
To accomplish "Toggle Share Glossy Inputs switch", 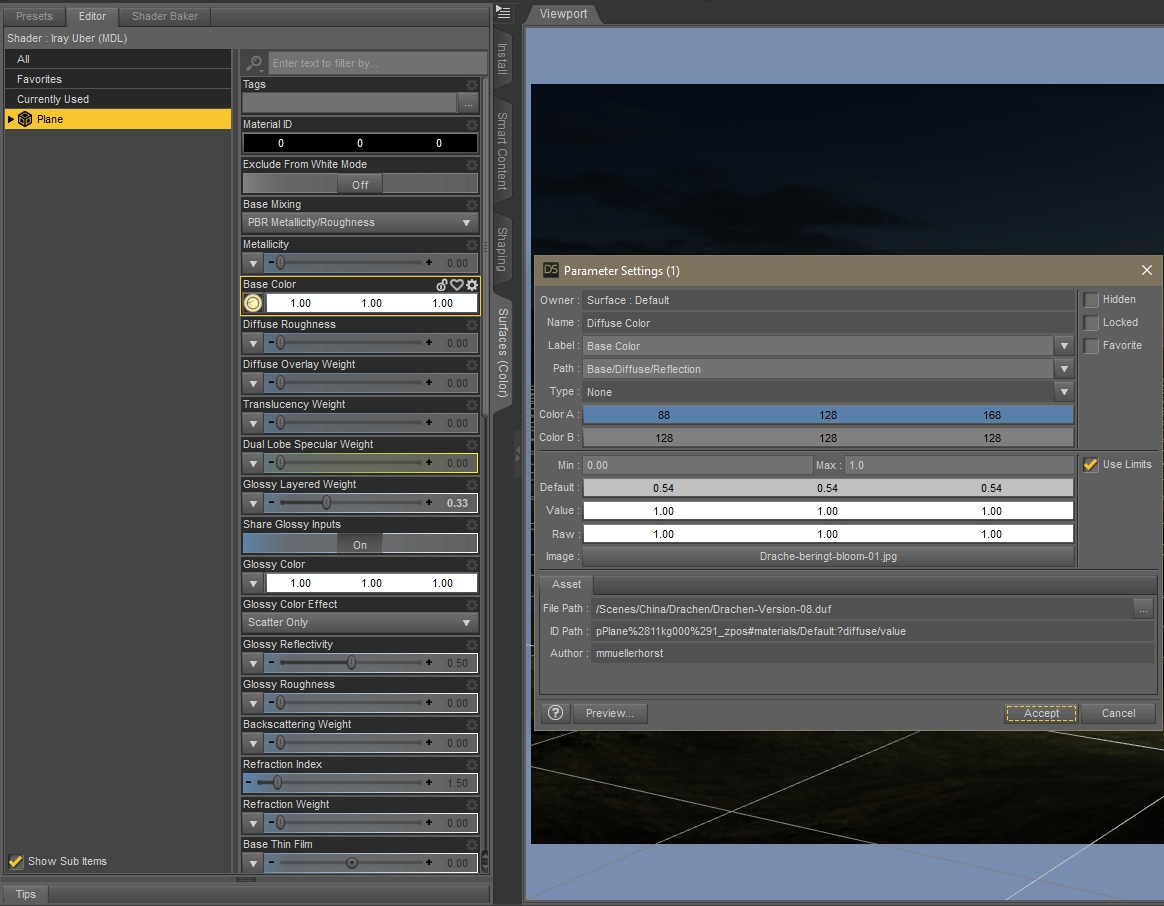I will coord(360,544).
